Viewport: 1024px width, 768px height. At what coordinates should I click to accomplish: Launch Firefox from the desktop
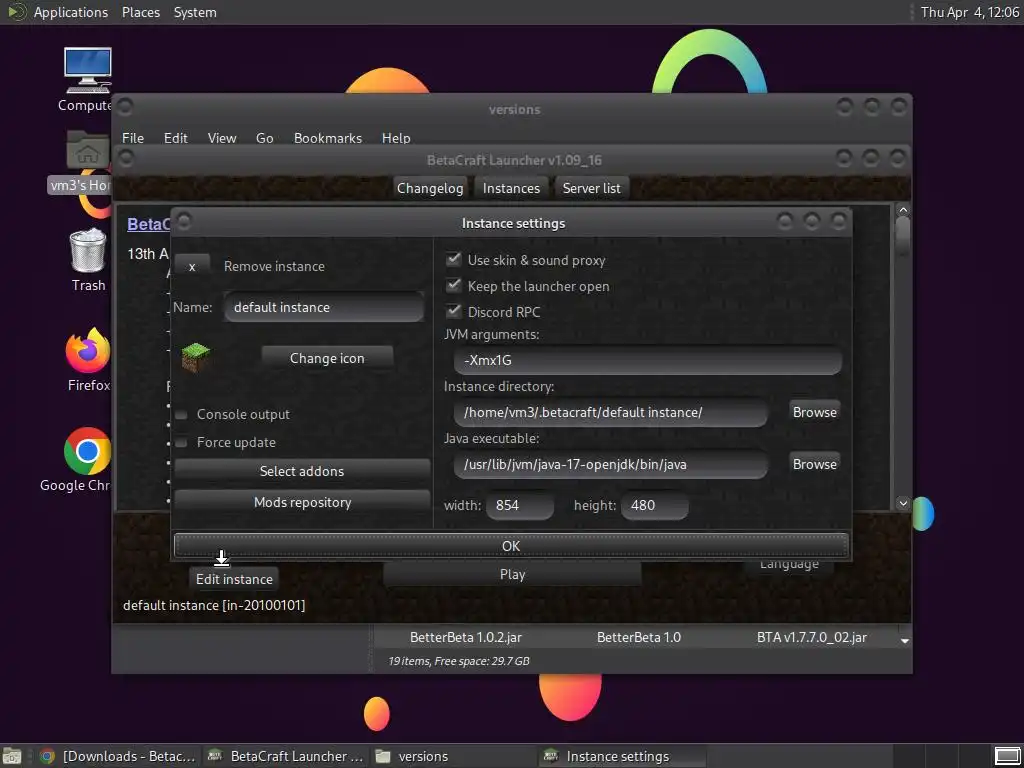(x=88, y=351)
